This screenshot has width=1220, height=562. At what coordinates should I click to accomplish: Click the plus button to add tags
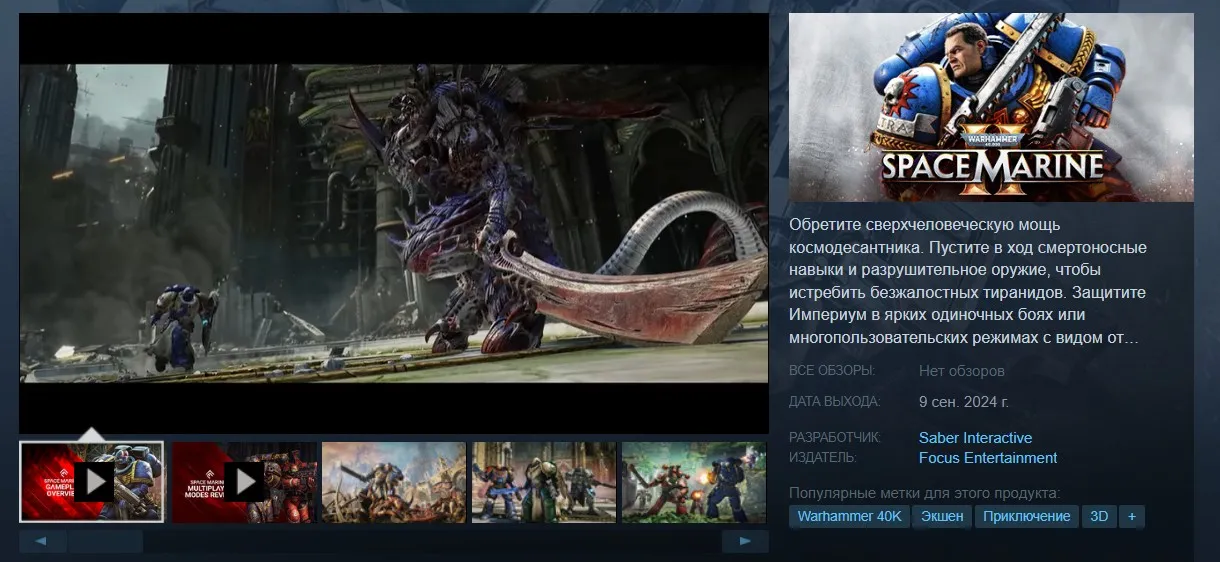coord(1132,517)
